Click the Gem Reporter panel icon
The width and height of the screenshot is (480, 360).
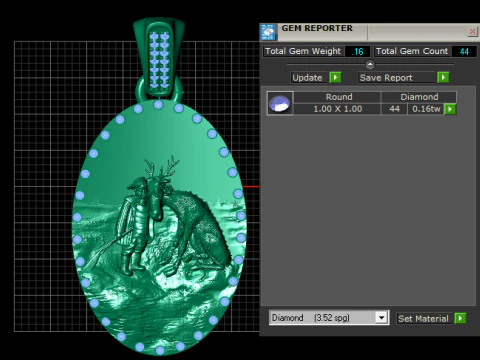coord(268,32)
